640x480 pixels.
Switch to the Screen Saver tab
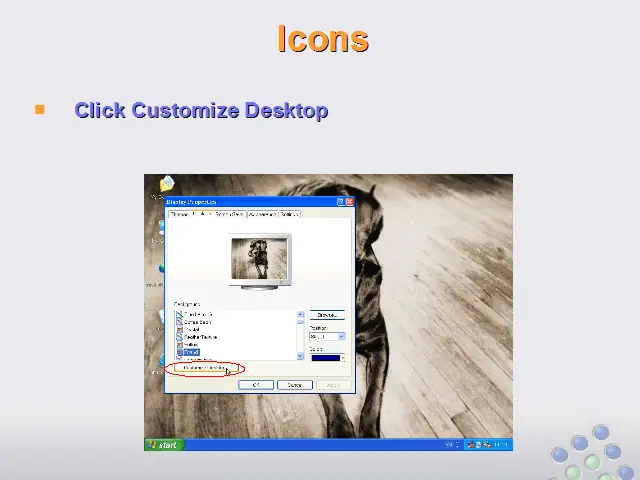pyautogui.click(x=230, y=214)
